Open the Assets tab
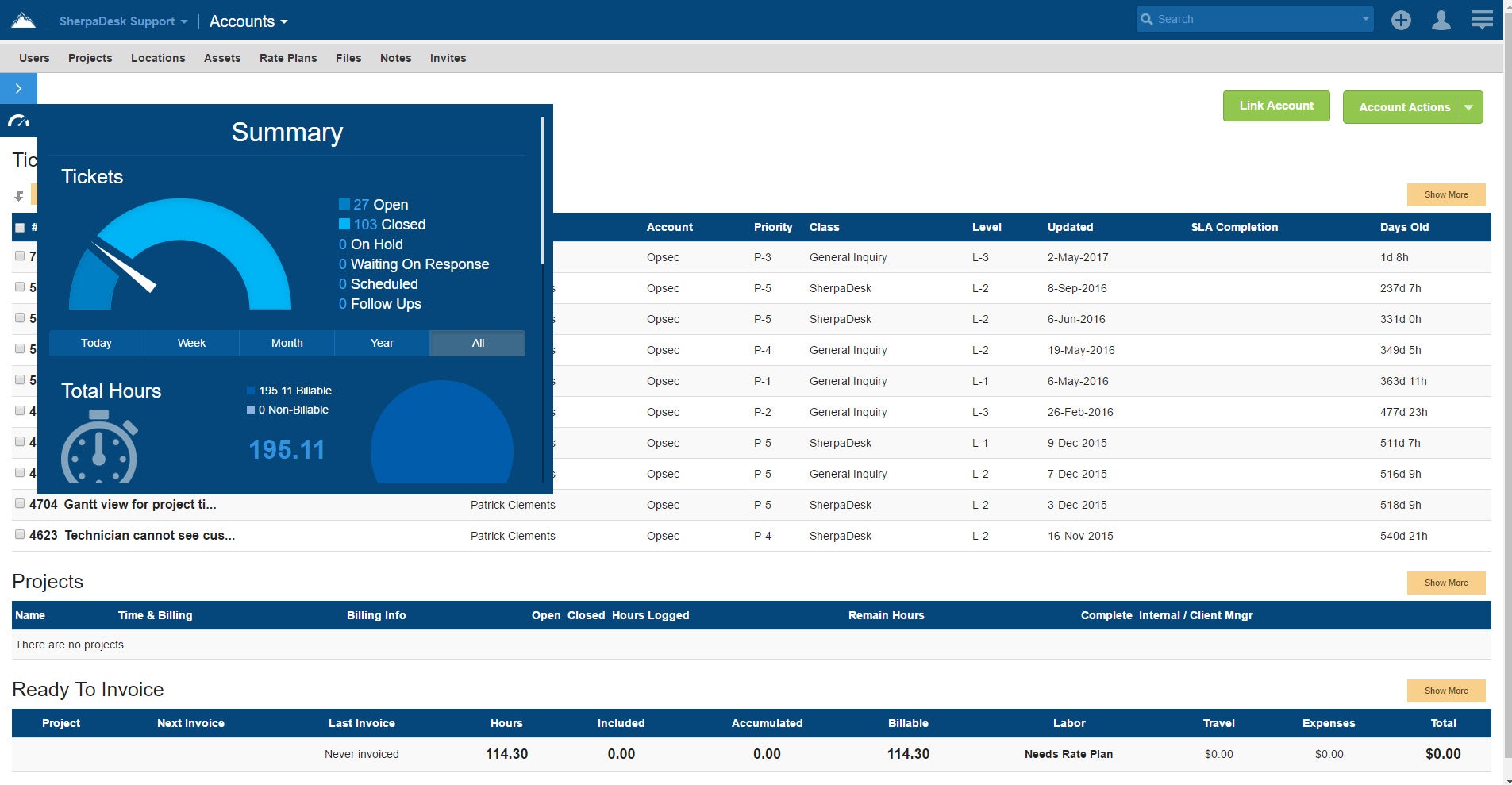The height and width of the screenshot is (785, 1512). 222,58
